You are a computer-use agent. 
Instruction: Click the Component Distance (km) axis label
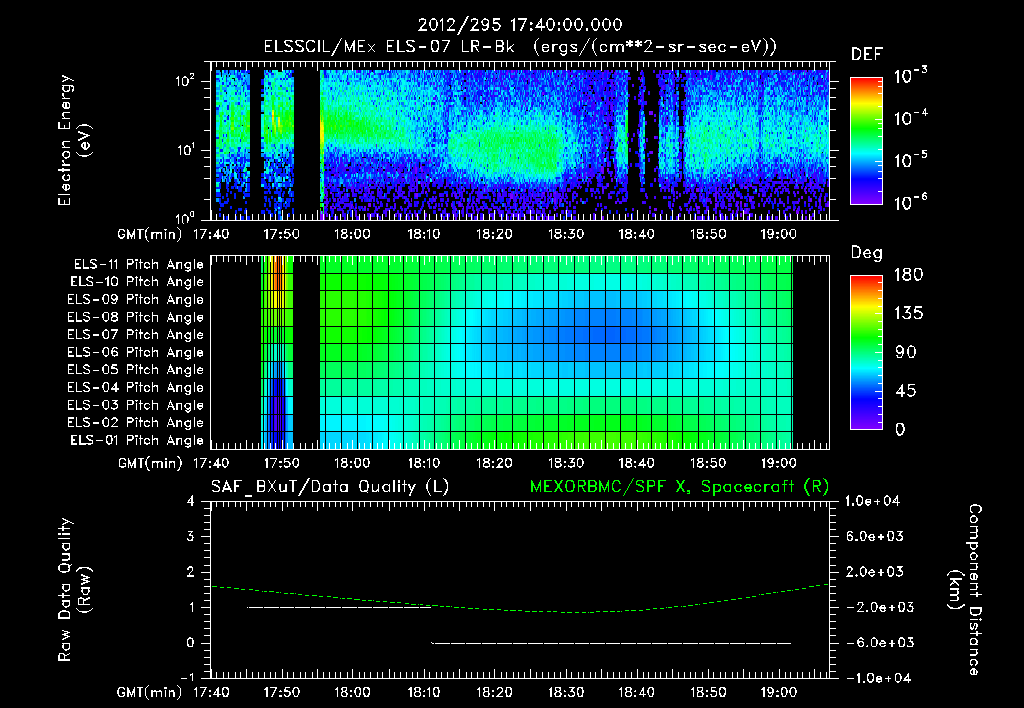(965, 590)
